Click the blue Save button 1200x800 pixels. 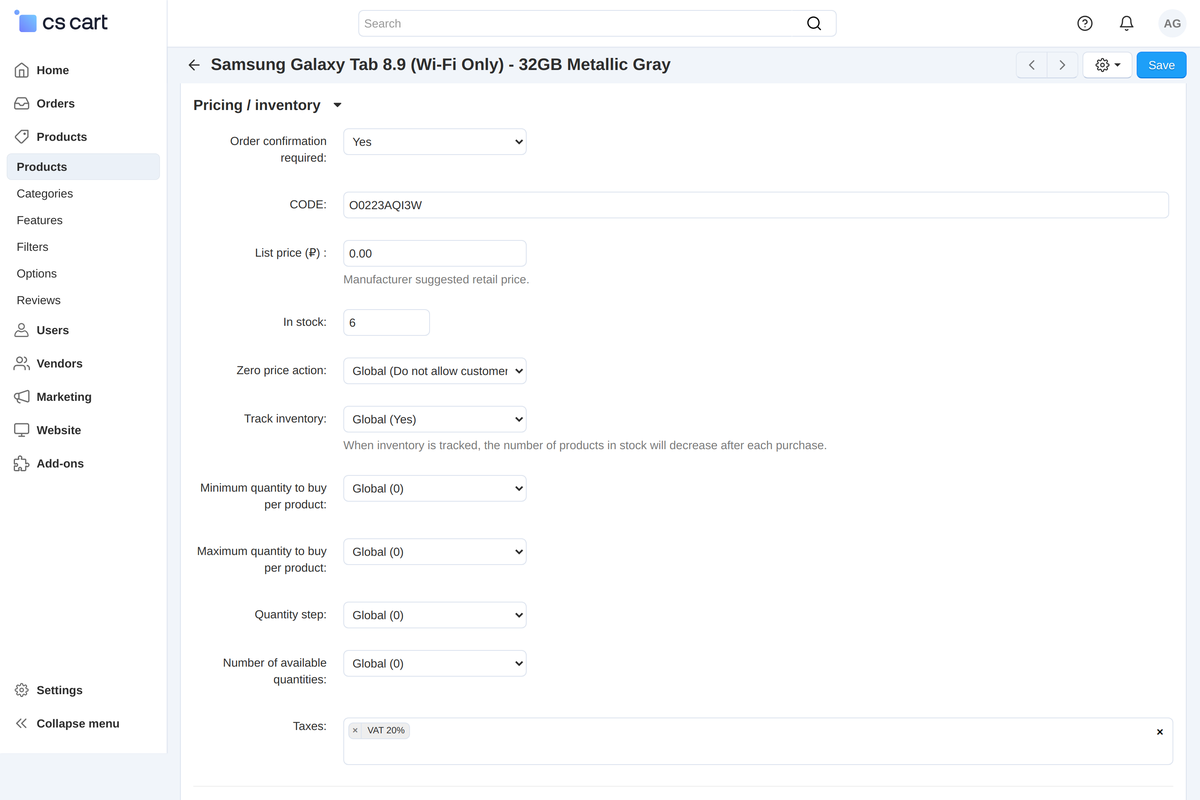pos(1161,65)
